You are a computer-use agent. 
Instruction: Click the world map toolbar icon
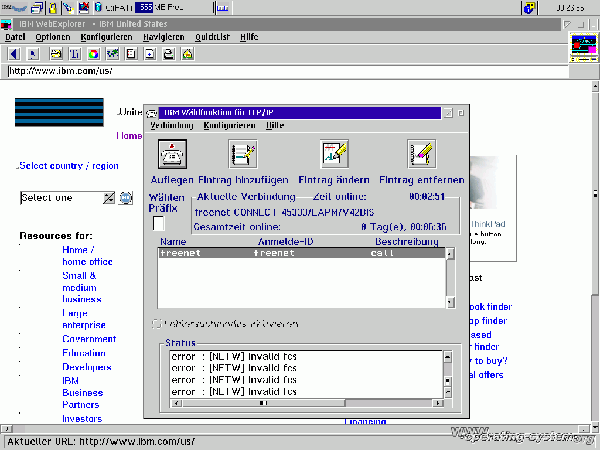click(112, 54)
